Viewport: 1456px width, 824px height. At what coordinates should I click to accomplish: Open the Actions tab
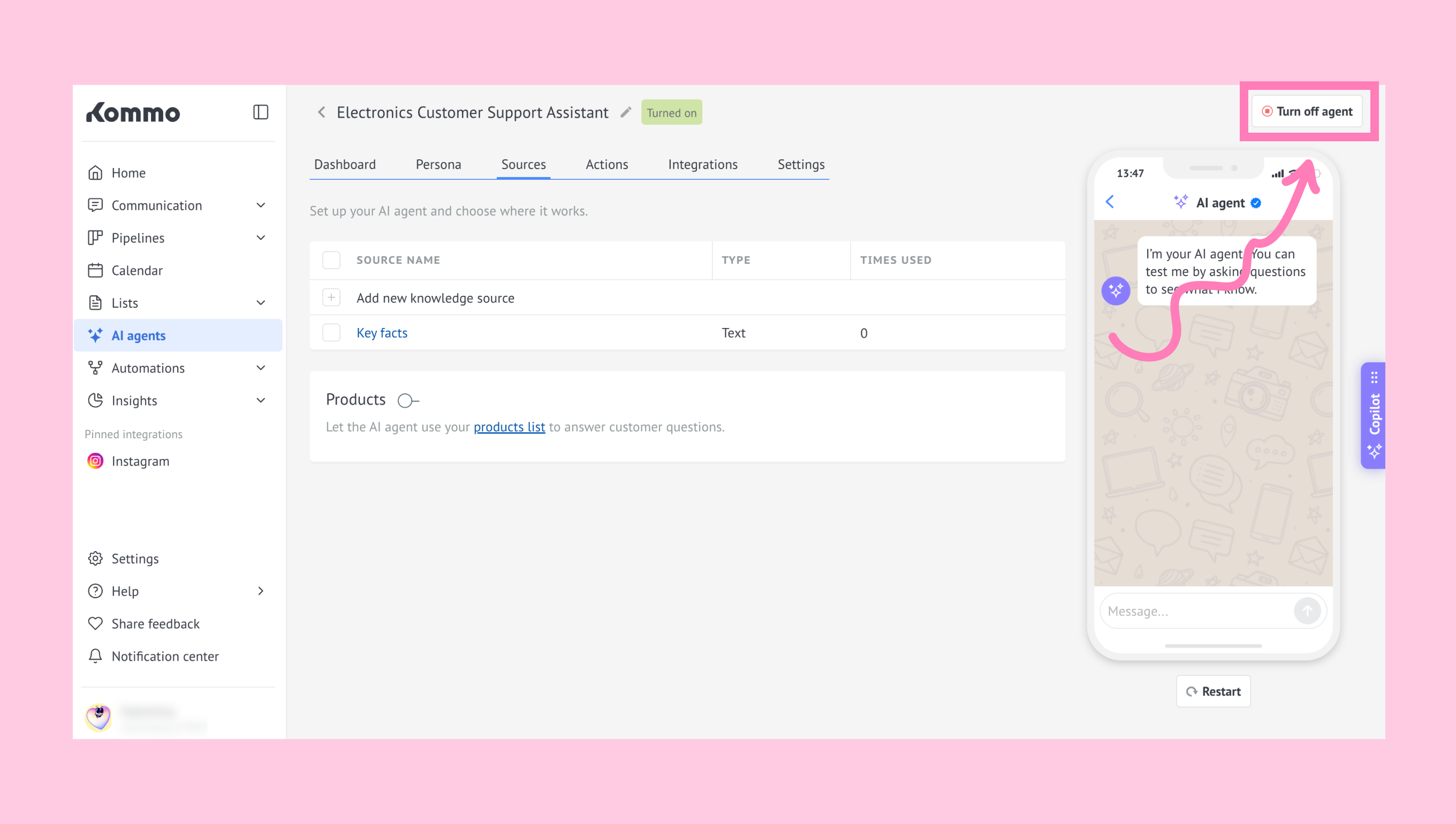click(x=607, y=165)
